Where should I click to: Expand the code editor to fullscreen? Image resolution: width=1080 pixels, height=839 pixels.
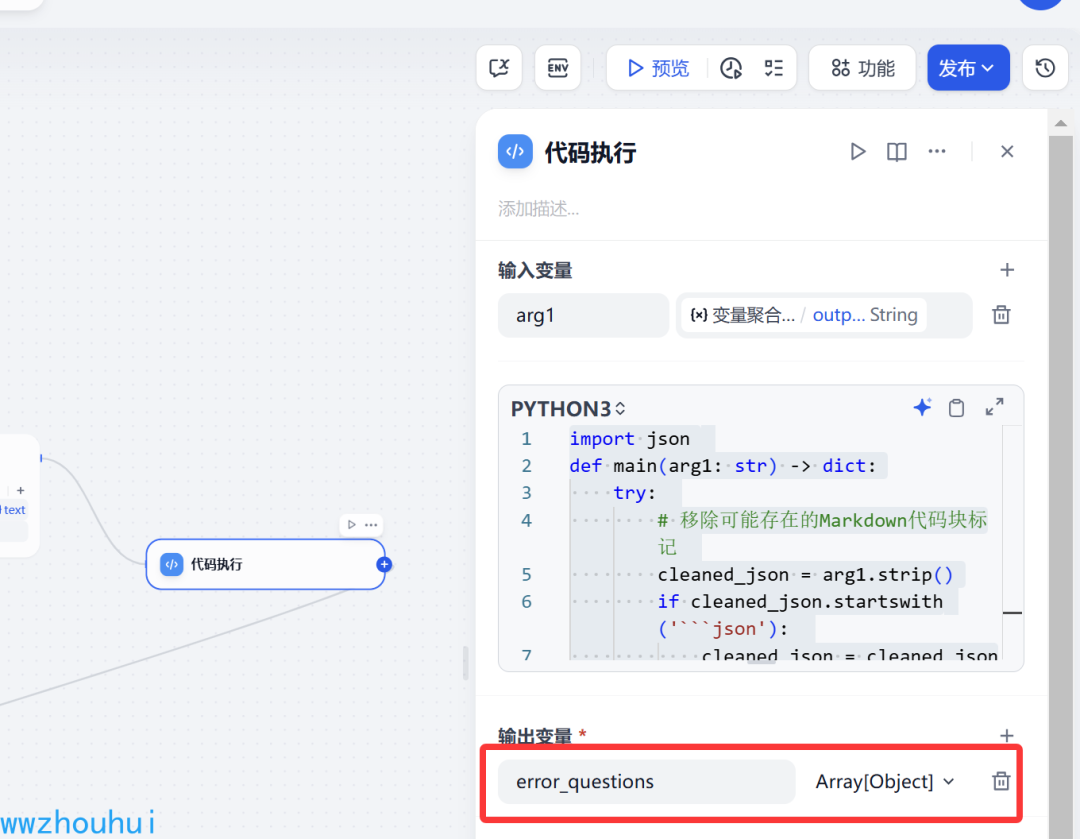click(994, 407)
